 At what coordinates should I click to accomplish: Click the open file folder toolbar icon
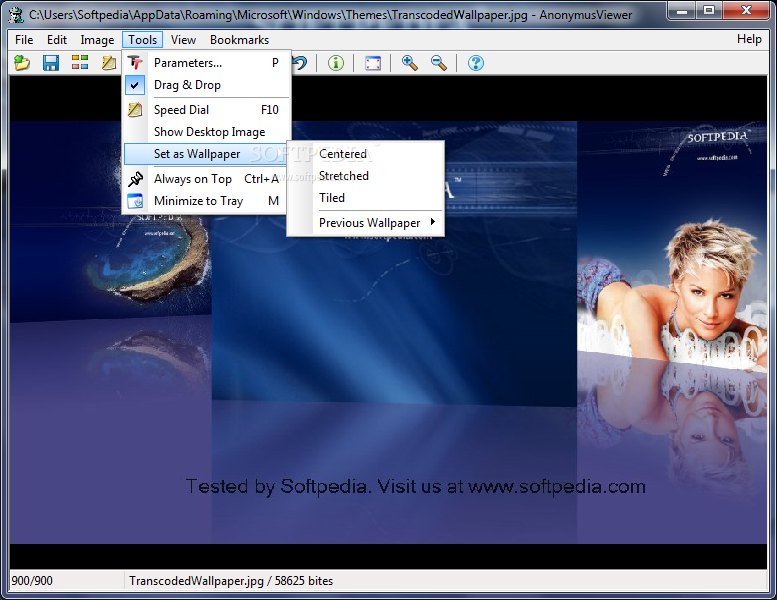pyautogui.click(x=22, y=63)
